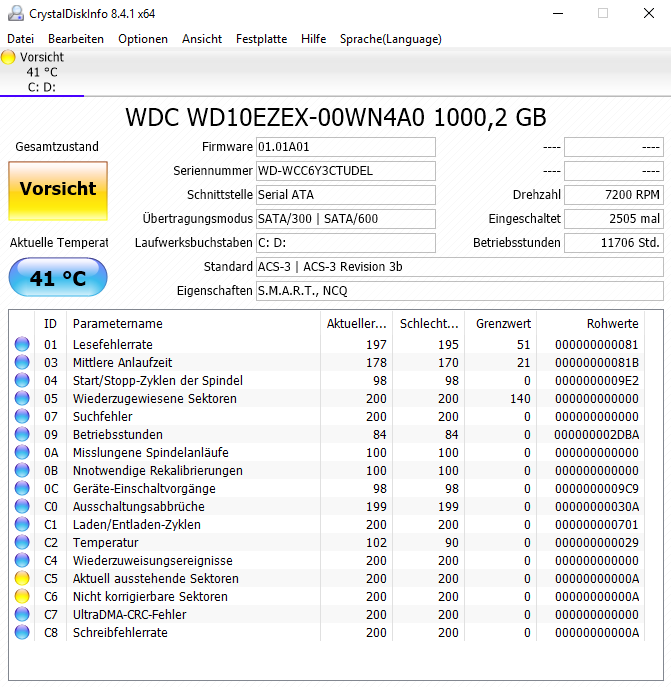This screenshot has width=671, height=687.
Task: Click the Eigenschaften field S.M.A.R.T., NCQ
Action: (x=460, y=290)
